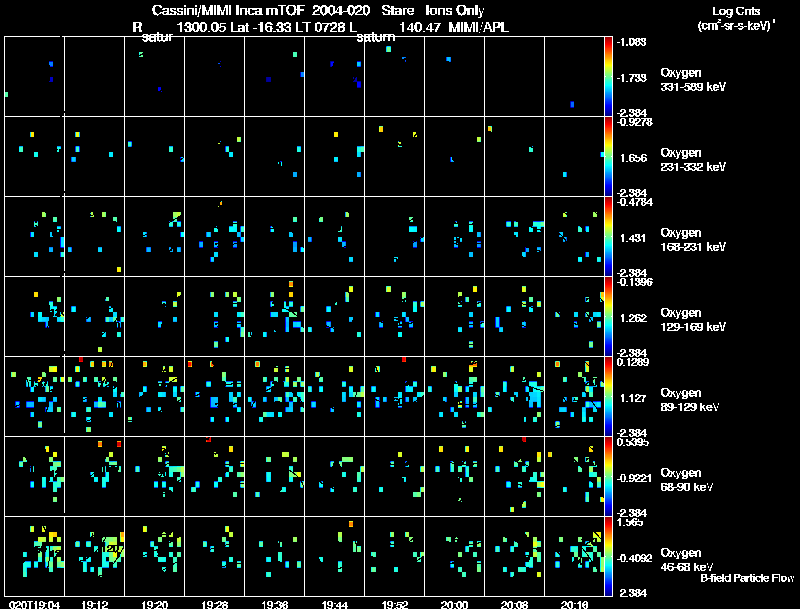Click the 'Log Cnts' colorbar heading
The image size is (800, 609).
(x=736, y=11)
